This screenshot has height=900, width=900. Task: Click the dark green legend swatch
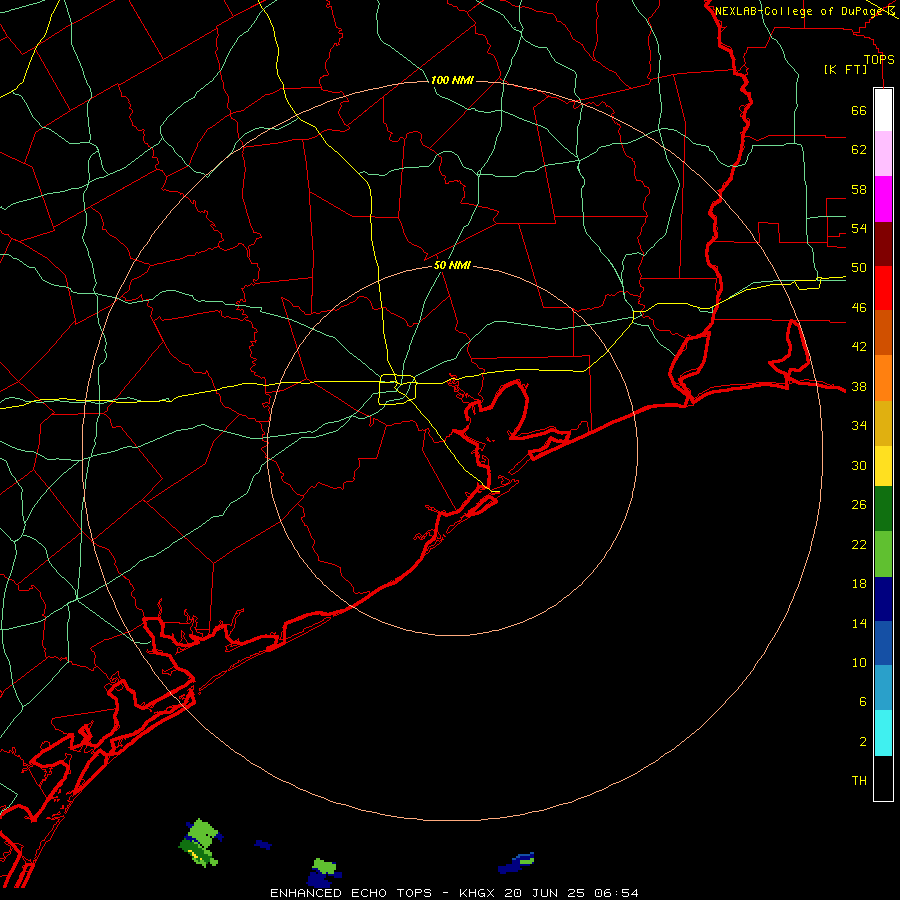coord(883,509)
